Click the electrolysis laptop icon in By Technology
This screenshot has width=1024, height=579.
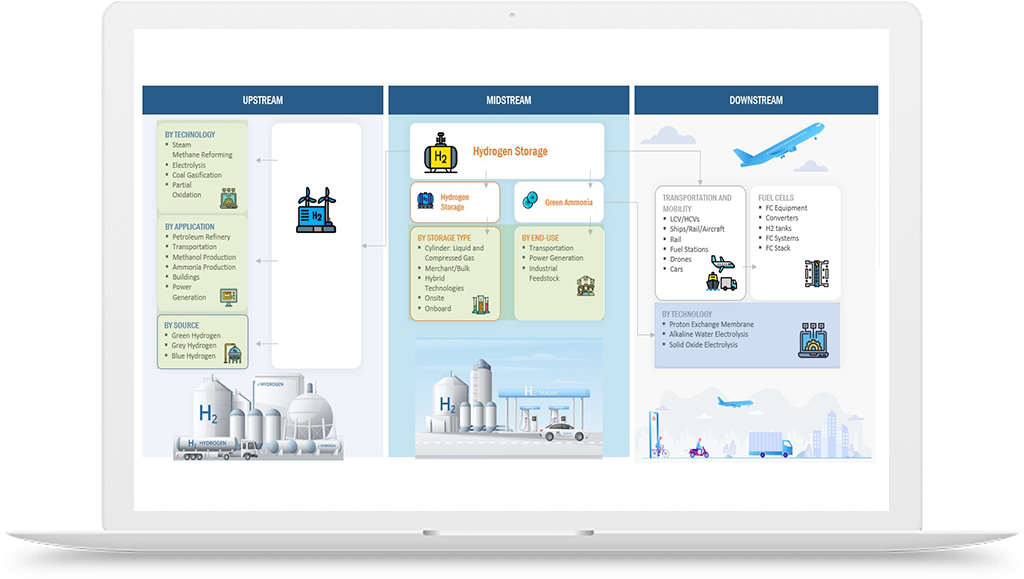pyautogui.click(x=816, y=339)
